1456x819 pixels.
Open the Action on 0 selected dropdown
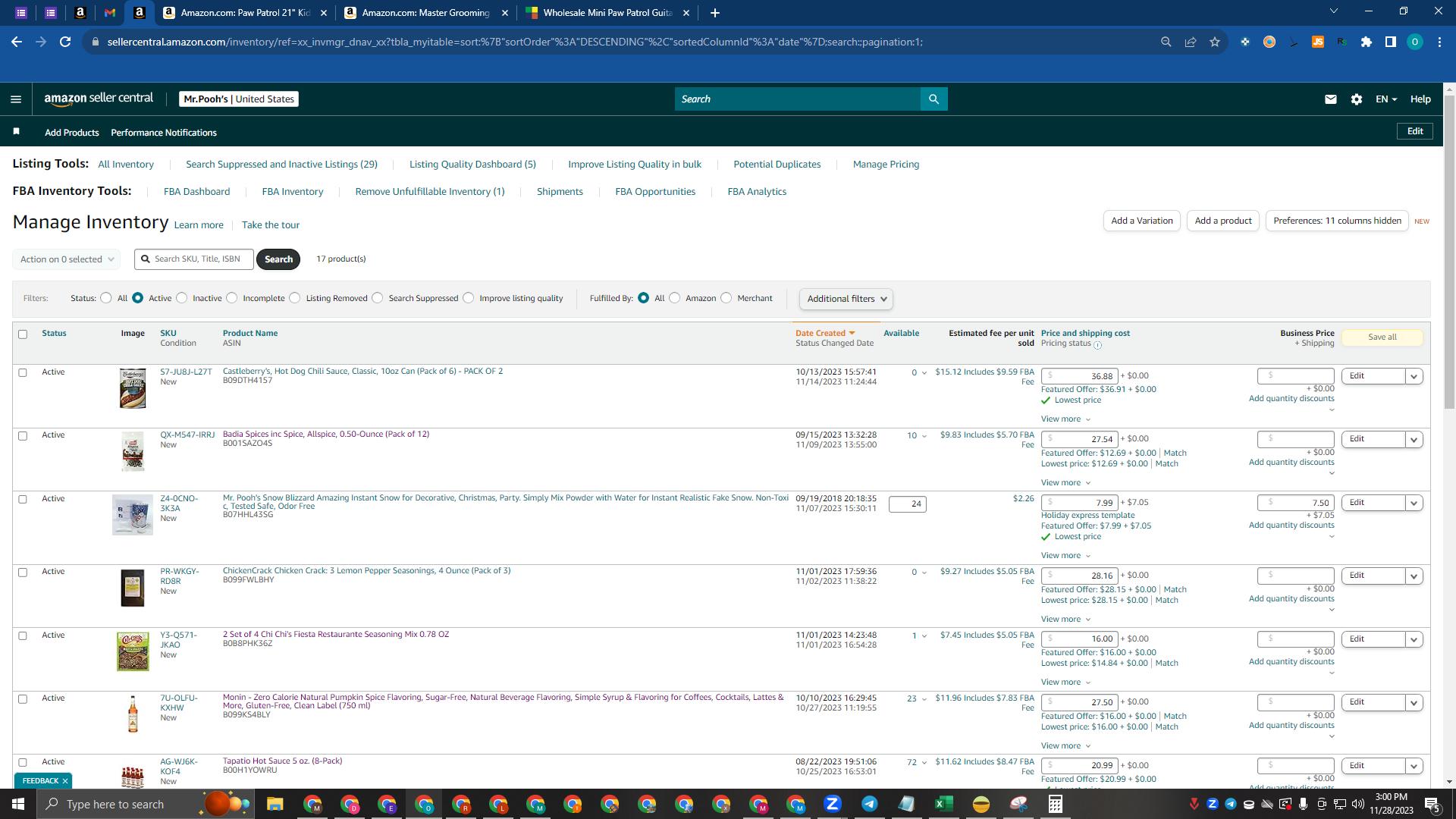67,259
